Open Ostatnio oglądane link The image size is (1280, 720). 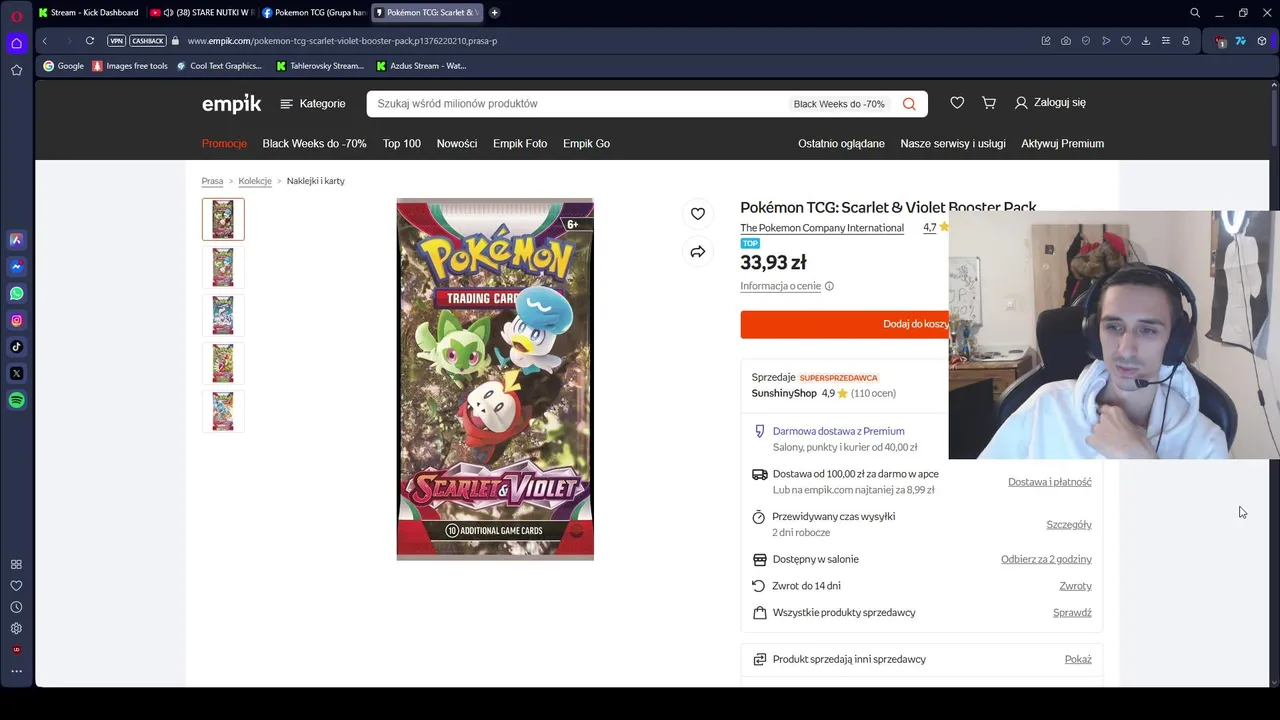841,144
